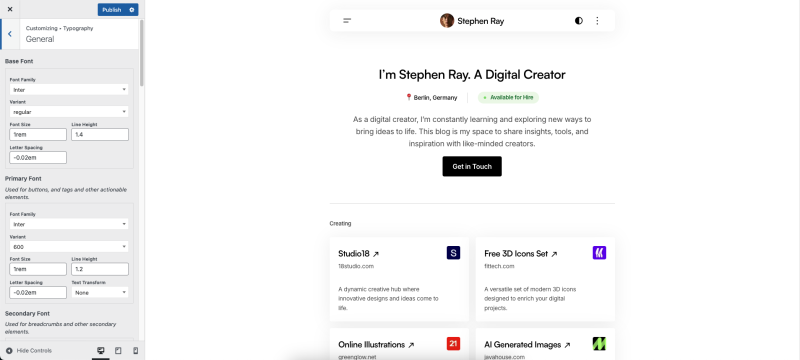This screenshot has width=800, height=360.
Task: Go back to Typography section
Action: 10,34
